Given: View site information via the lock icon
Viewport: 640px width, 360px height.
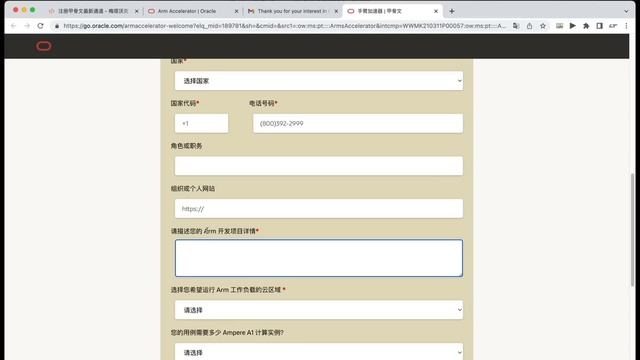Looking at the screenshot, I should [x=57, y=26].
